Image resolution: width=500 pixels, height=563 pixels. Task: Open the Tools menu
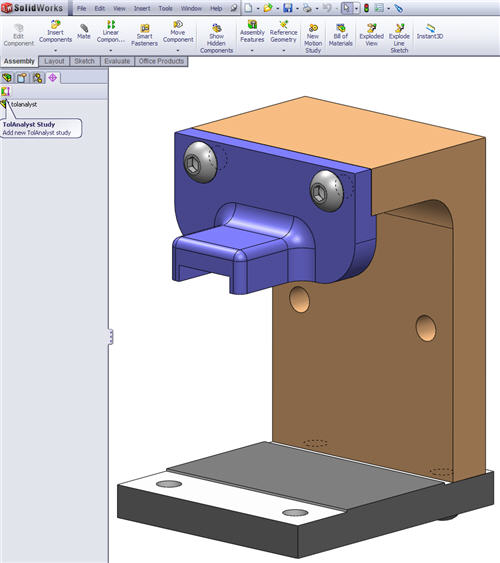(x=165, y=8)
